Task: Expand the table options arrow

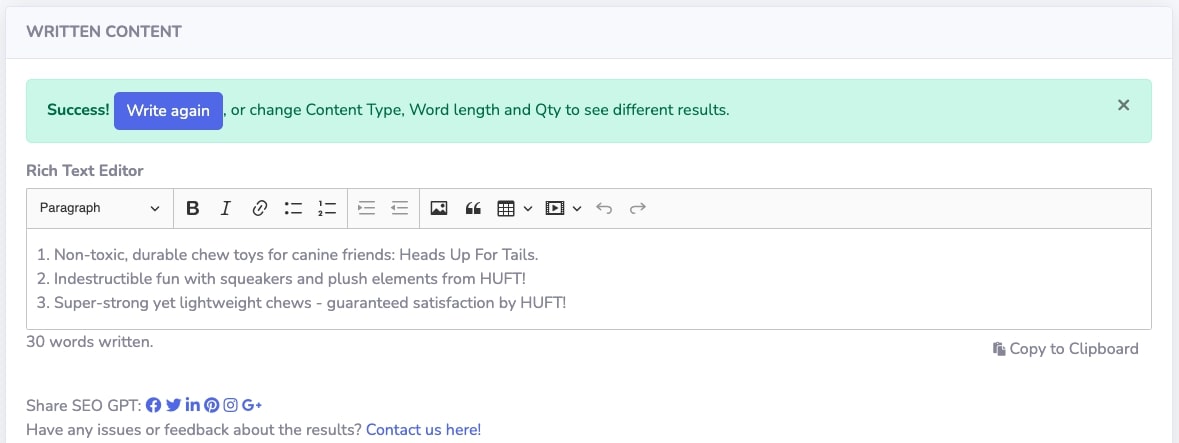Action: 528,208
